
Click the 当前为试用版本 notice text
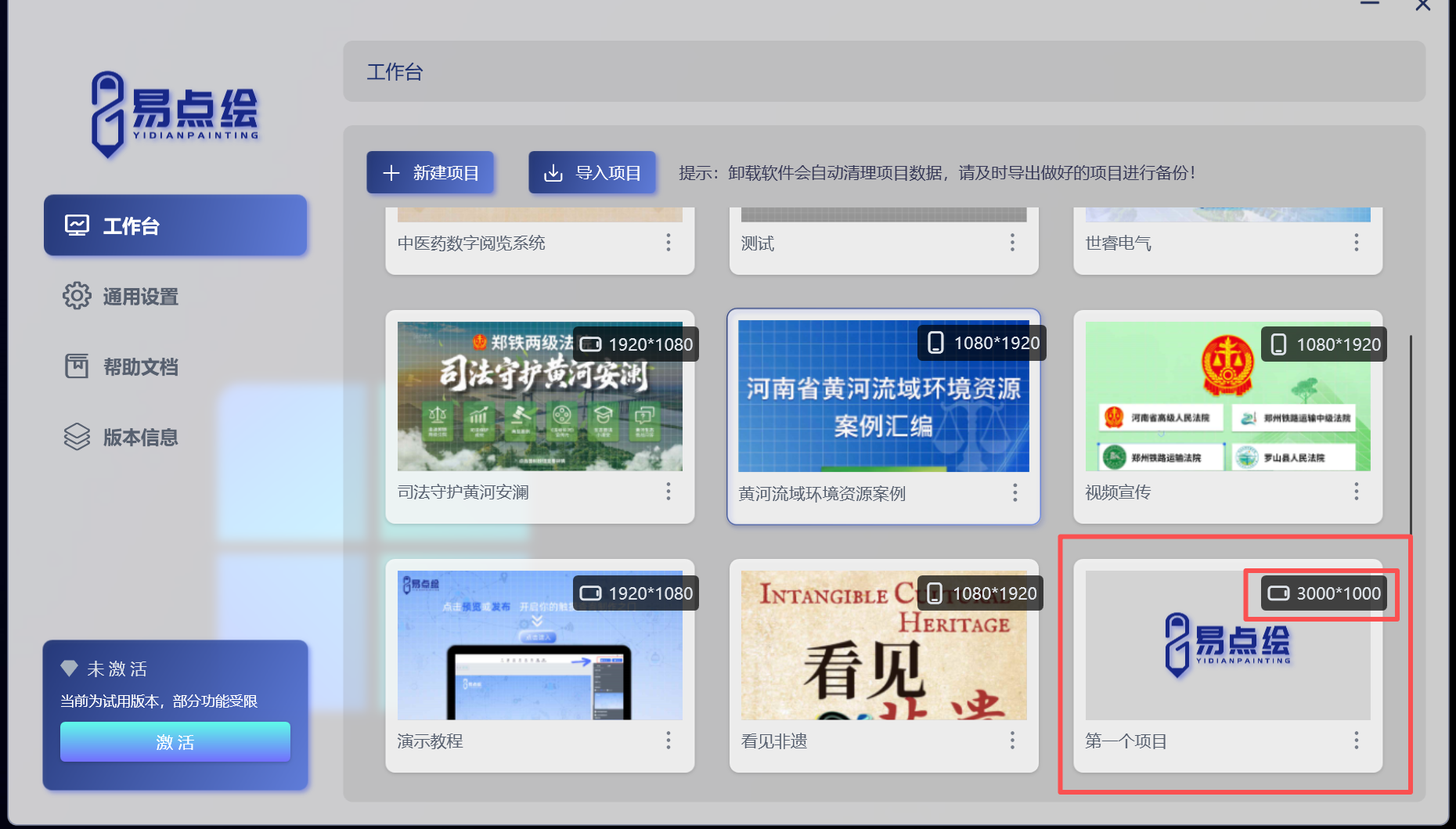159,701
